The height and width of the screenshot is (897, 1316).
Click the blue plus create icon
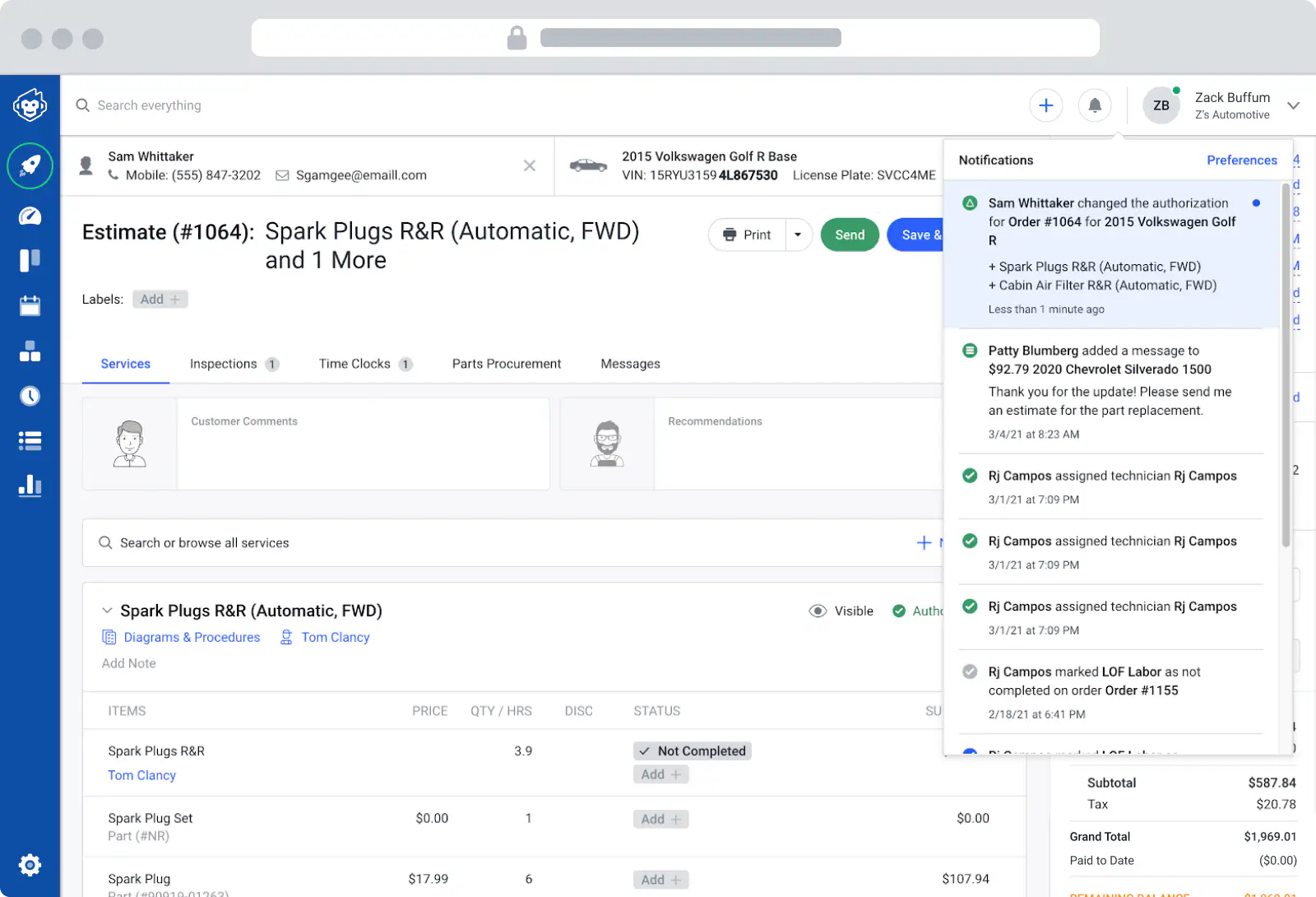click(1046, 105)
